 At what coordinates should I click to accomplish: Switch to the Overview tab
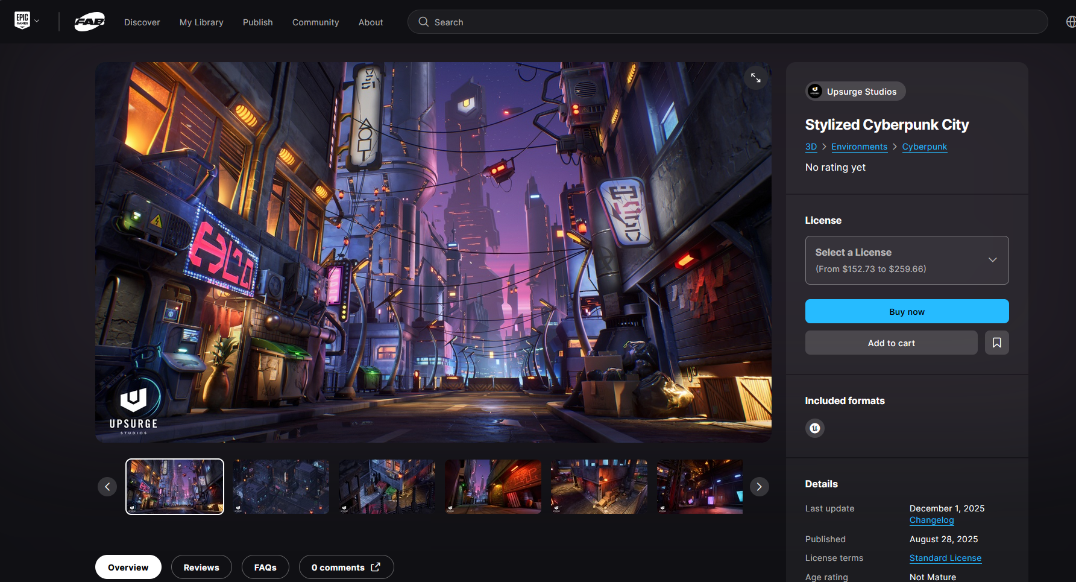[x=128, y=567]
